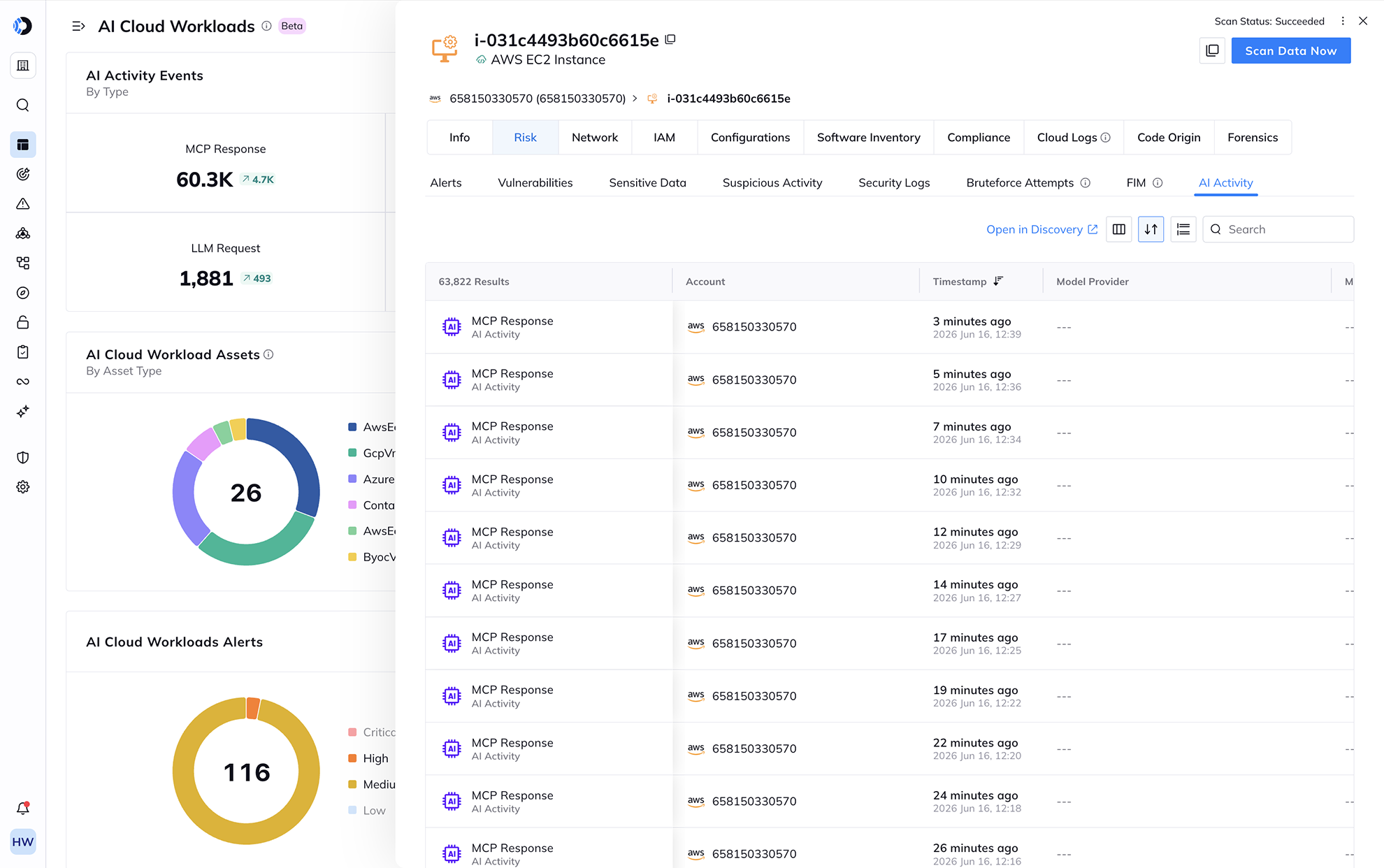Click the building inventory sidebar icon
Viewport: 1384px width, 868px height.
coord(23,66)
